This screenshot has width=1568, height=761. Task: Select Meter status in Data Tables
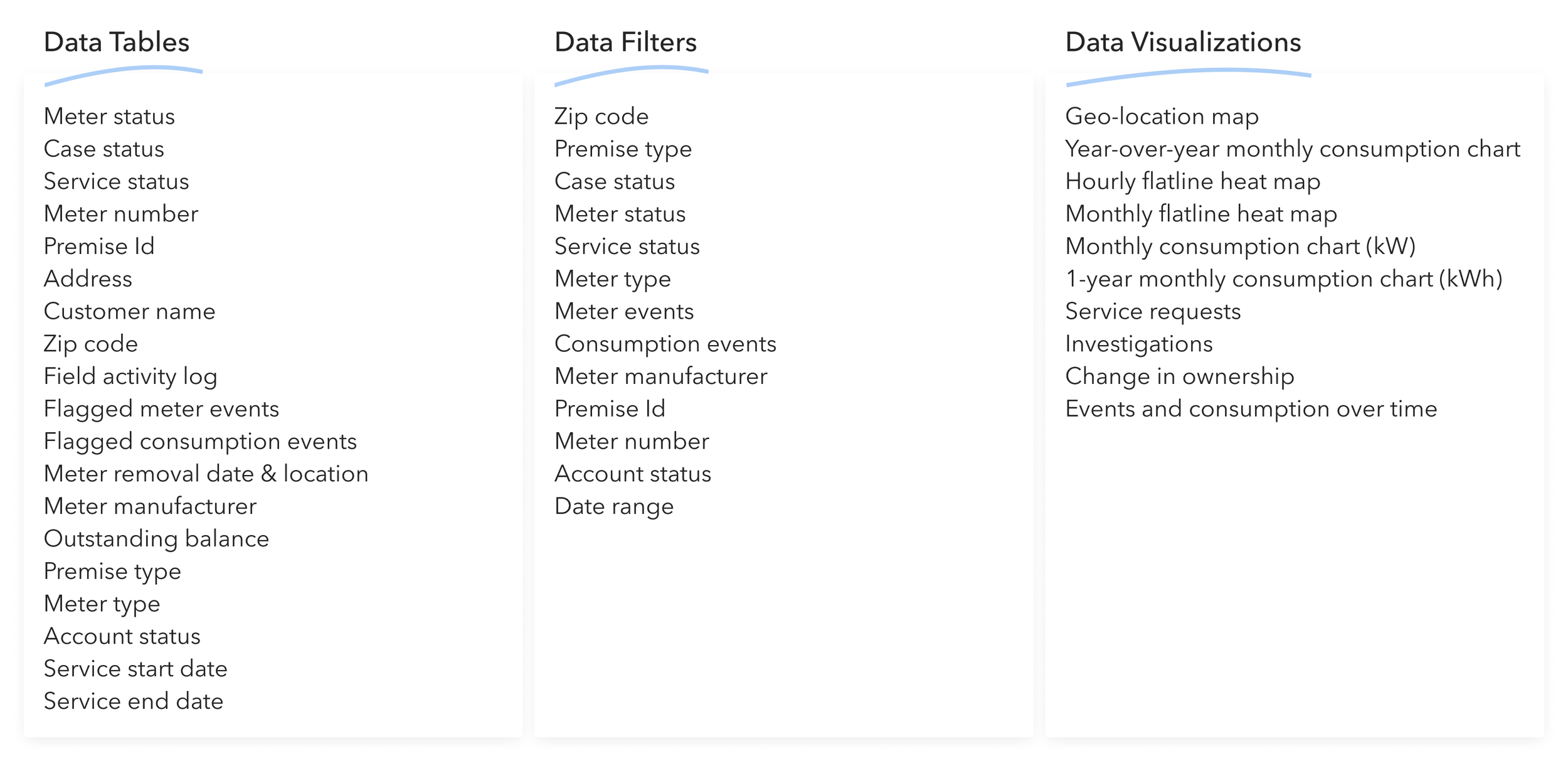[x=109, y=117]
